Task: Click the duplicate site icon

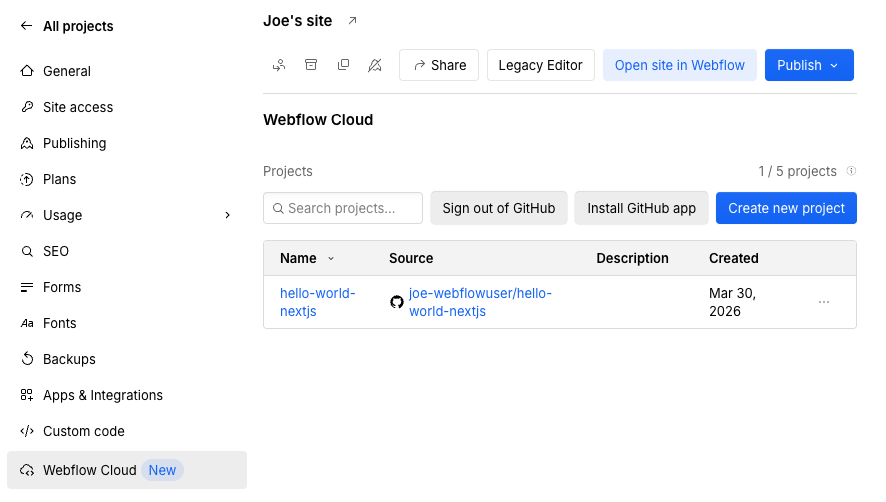Action: click(x=343, y=65)
